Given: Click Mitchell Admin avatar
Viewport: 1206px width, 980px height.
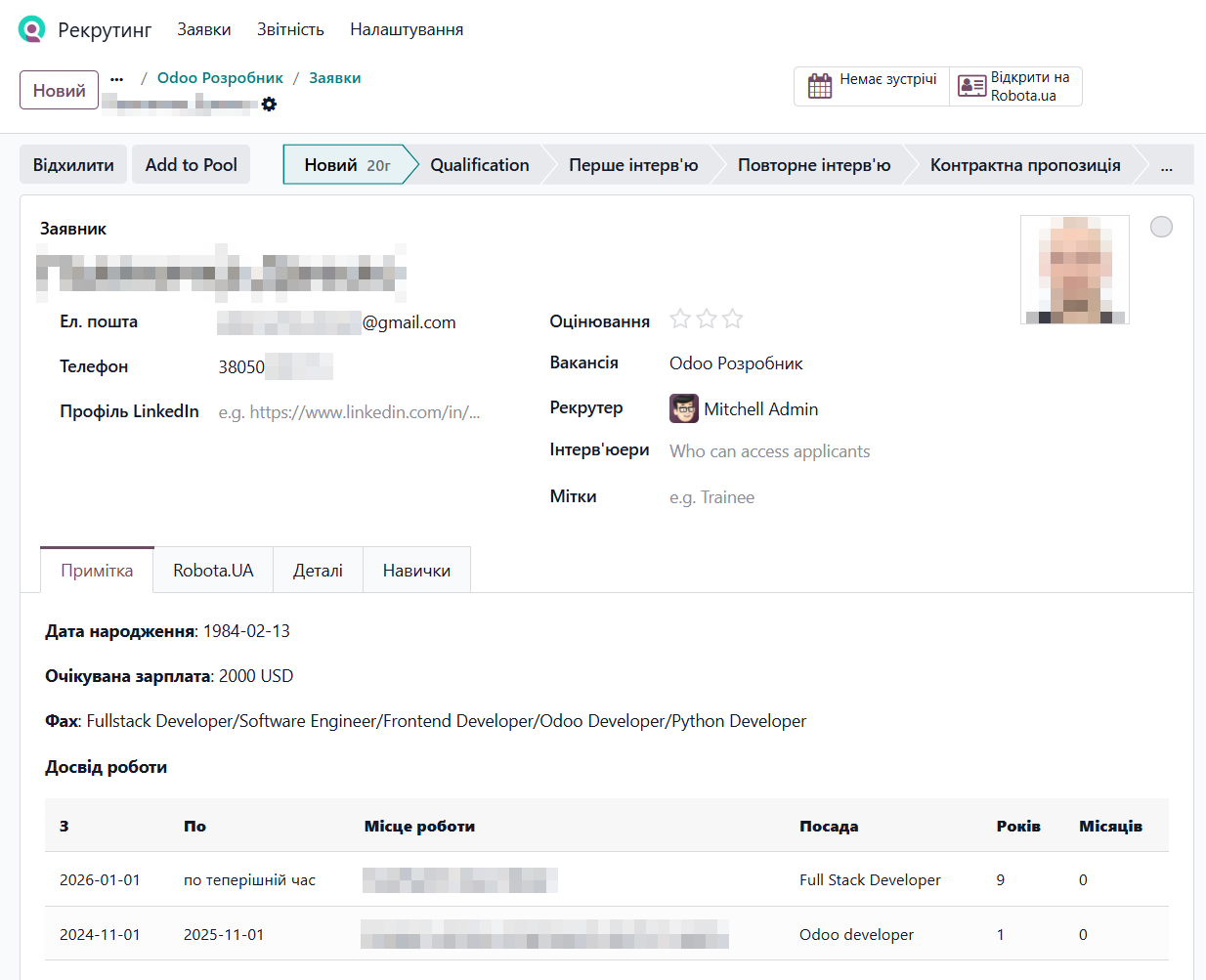Looking at the screenshot, I should (684, 408).
